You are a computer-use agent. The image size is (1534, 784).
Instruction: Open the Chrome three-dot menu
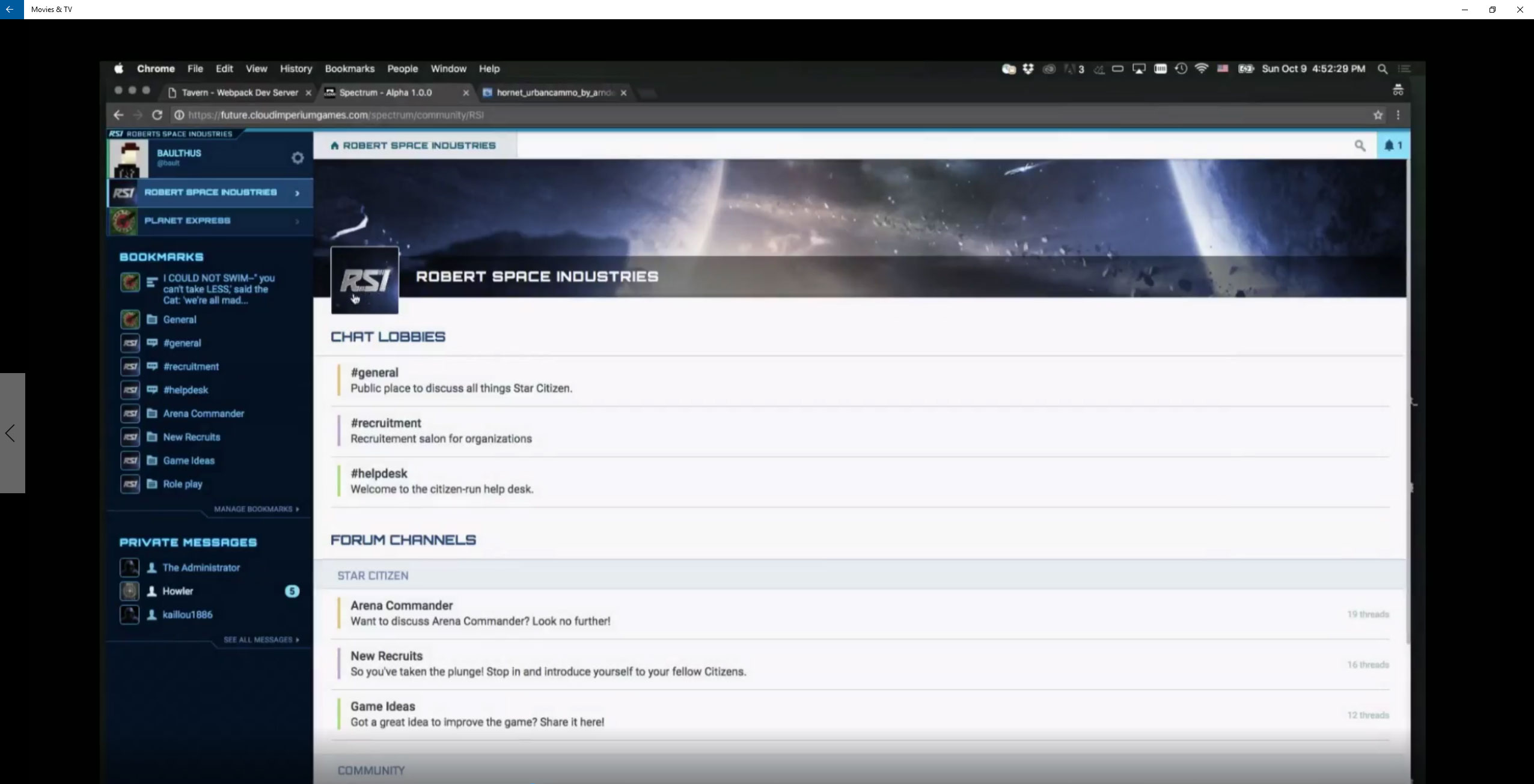(1398, 115)
